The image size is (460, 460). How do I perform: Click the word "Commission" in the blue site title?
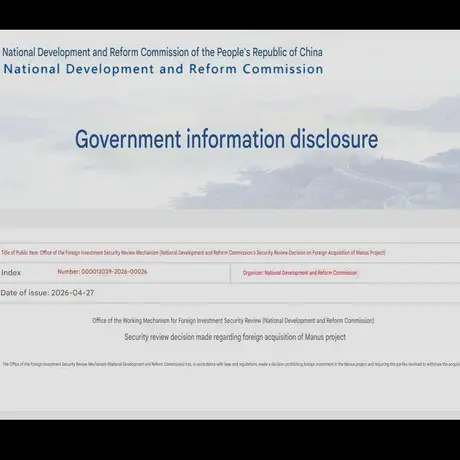pyautogui.click(x=283, y=69)
